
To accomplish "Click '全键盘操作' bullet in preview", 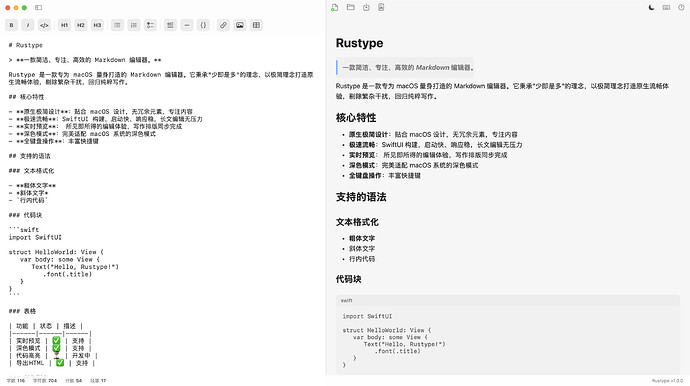I will (x=385, y=176).
